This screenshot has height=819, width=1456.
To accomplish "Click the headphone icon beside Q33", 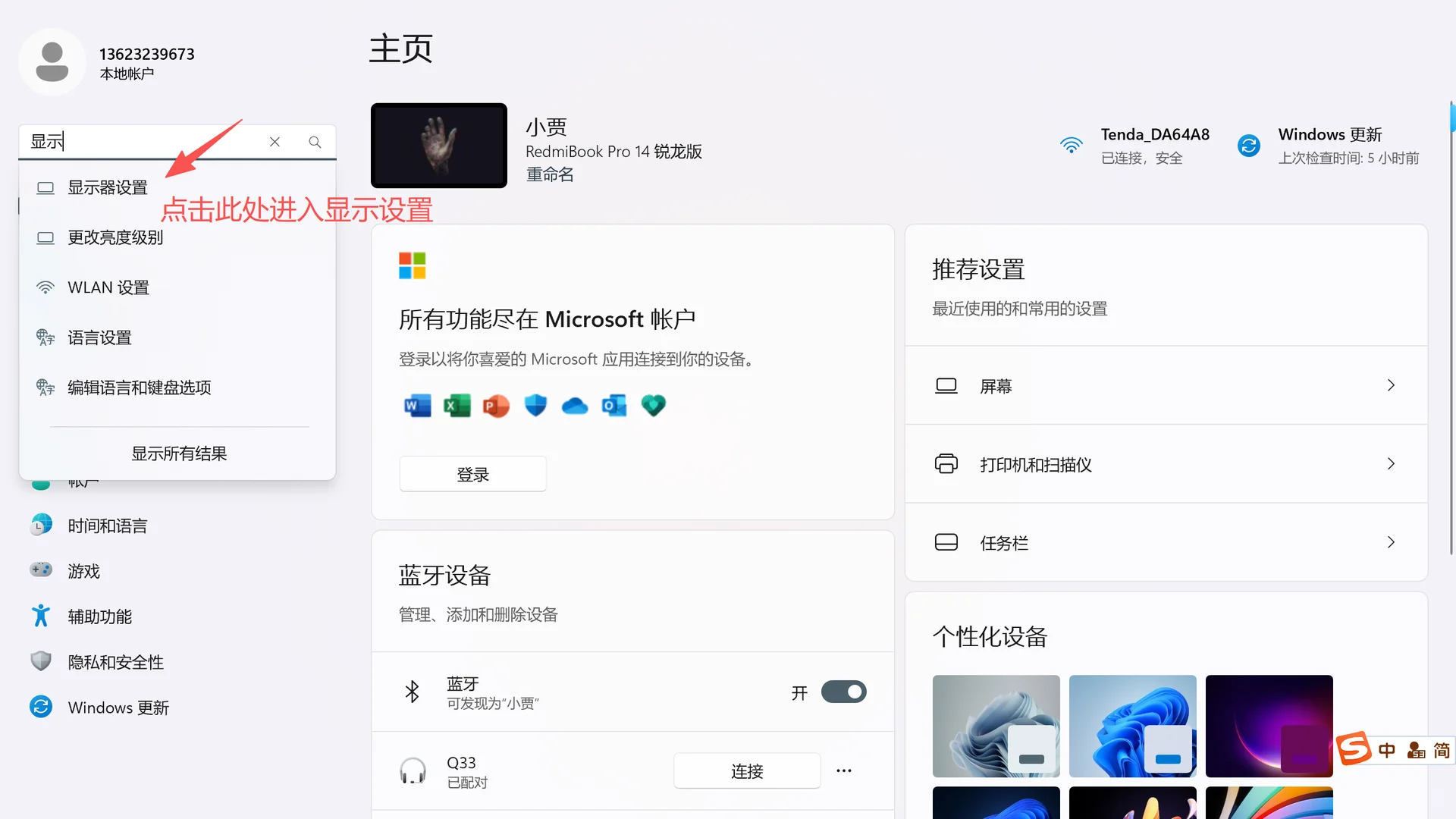I will 413,770.
